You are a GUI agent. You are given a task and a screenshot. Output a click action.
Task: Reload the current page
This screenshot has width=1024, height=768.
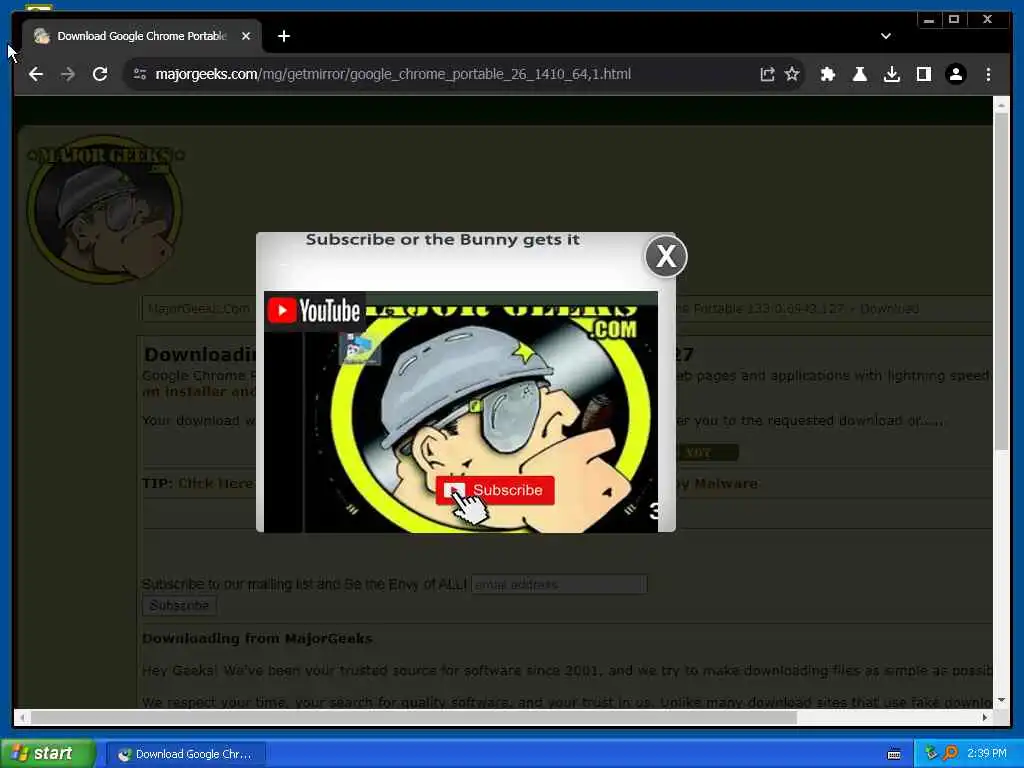(100, 74)
